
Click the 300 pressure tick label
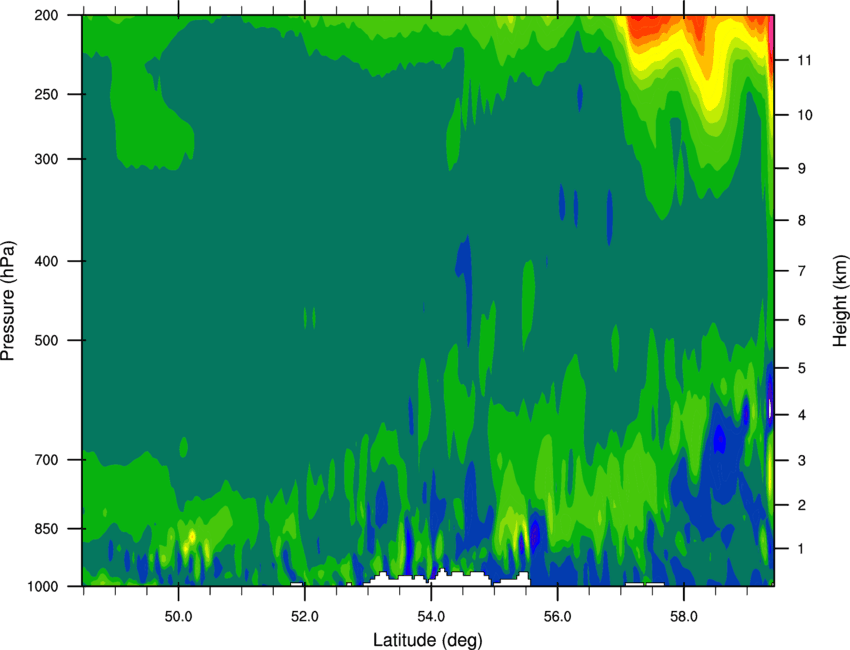tap(47, 159)
